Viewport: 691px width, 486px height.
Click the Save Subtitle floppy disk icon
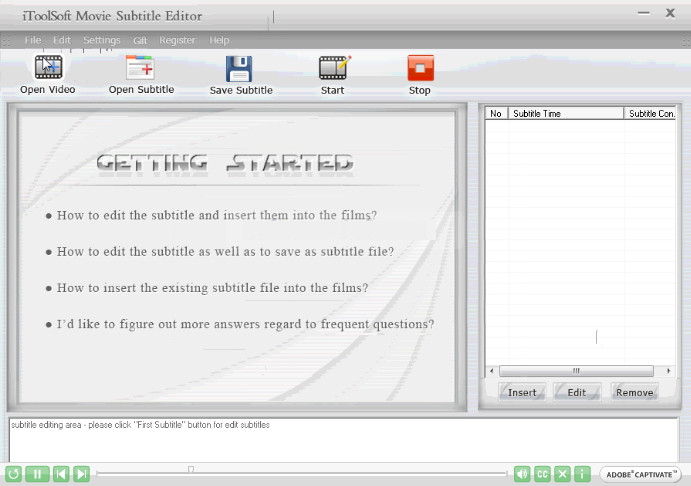click(239, 68)
